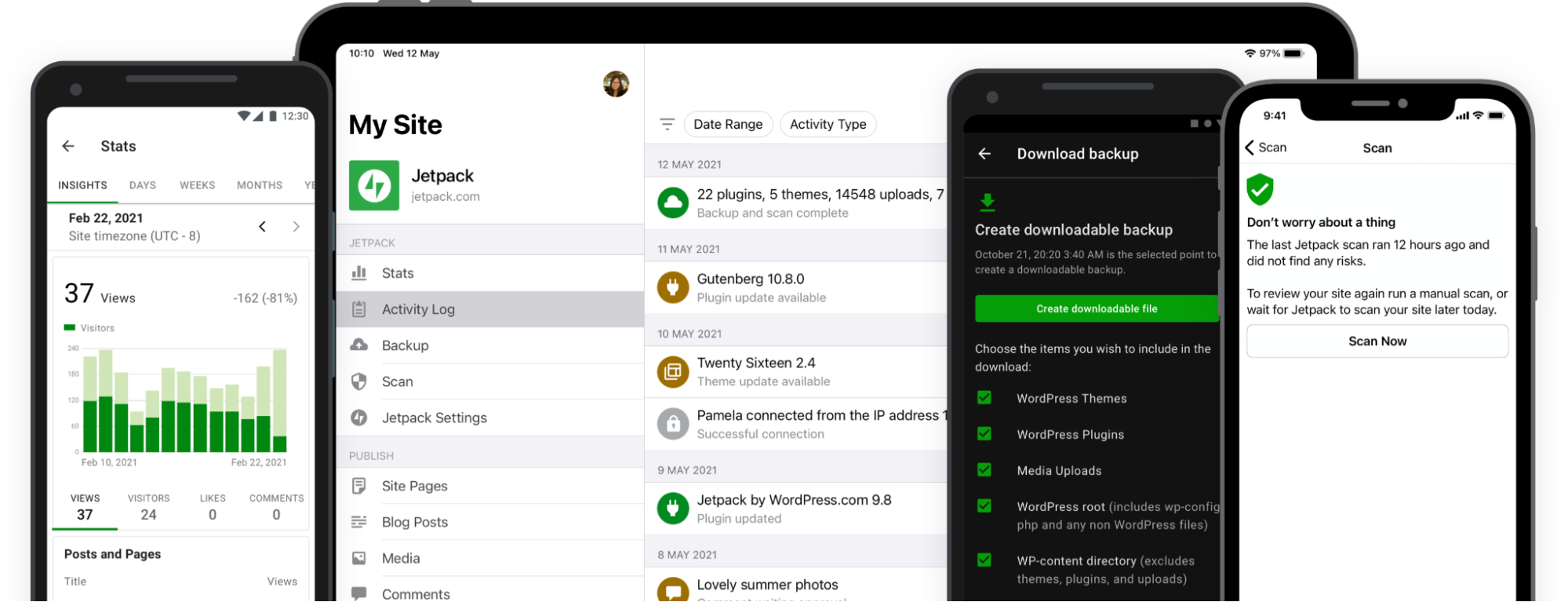Go back from Download backup screen

tap(984, 154)
